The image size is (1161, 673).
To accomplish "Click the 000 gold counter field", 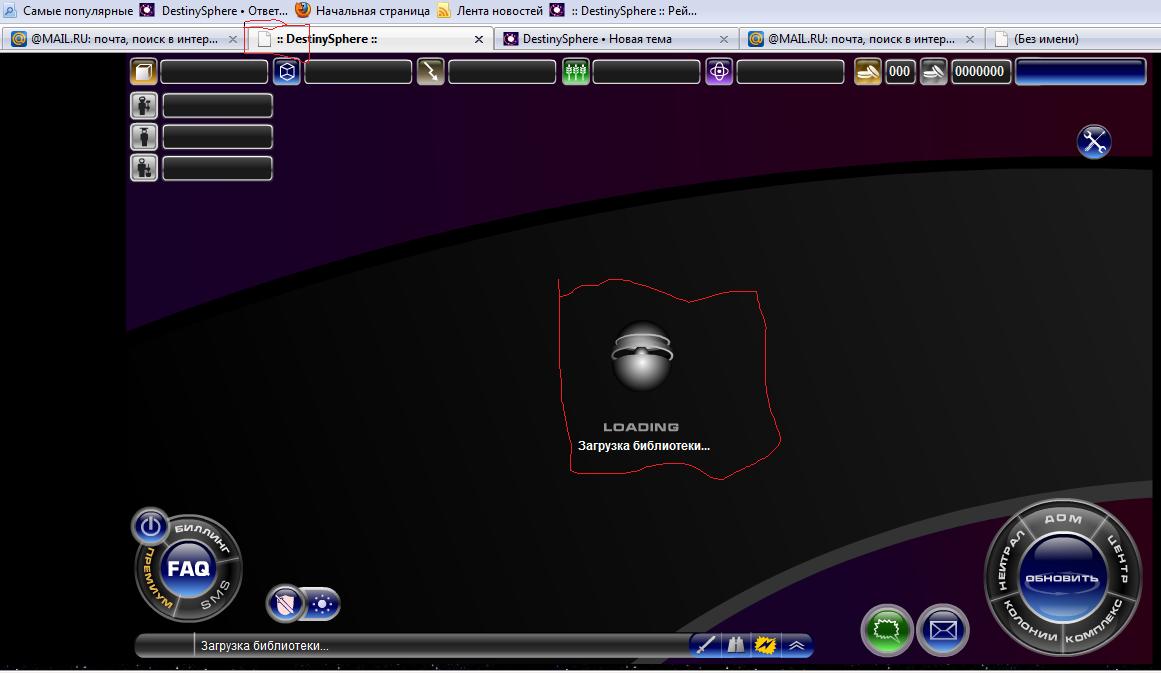I will [900, 72].
